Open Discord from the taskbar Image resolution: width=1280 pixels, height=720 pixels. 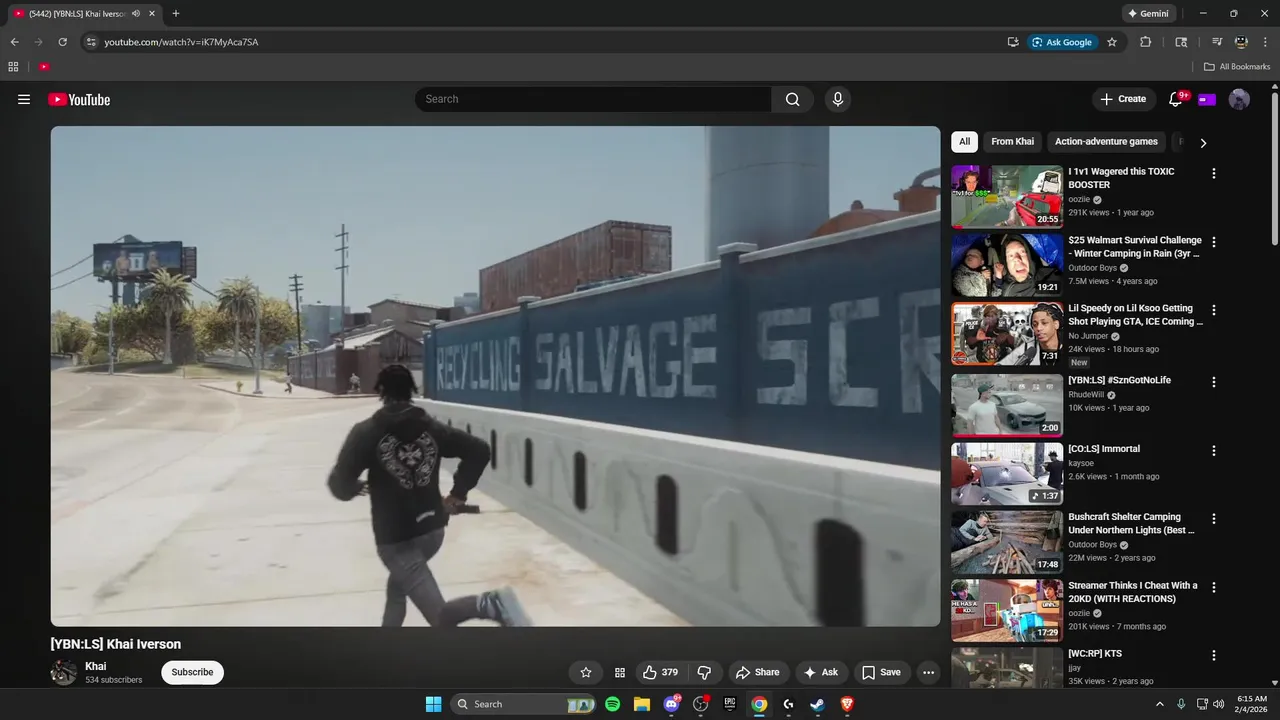coord(671,704)
